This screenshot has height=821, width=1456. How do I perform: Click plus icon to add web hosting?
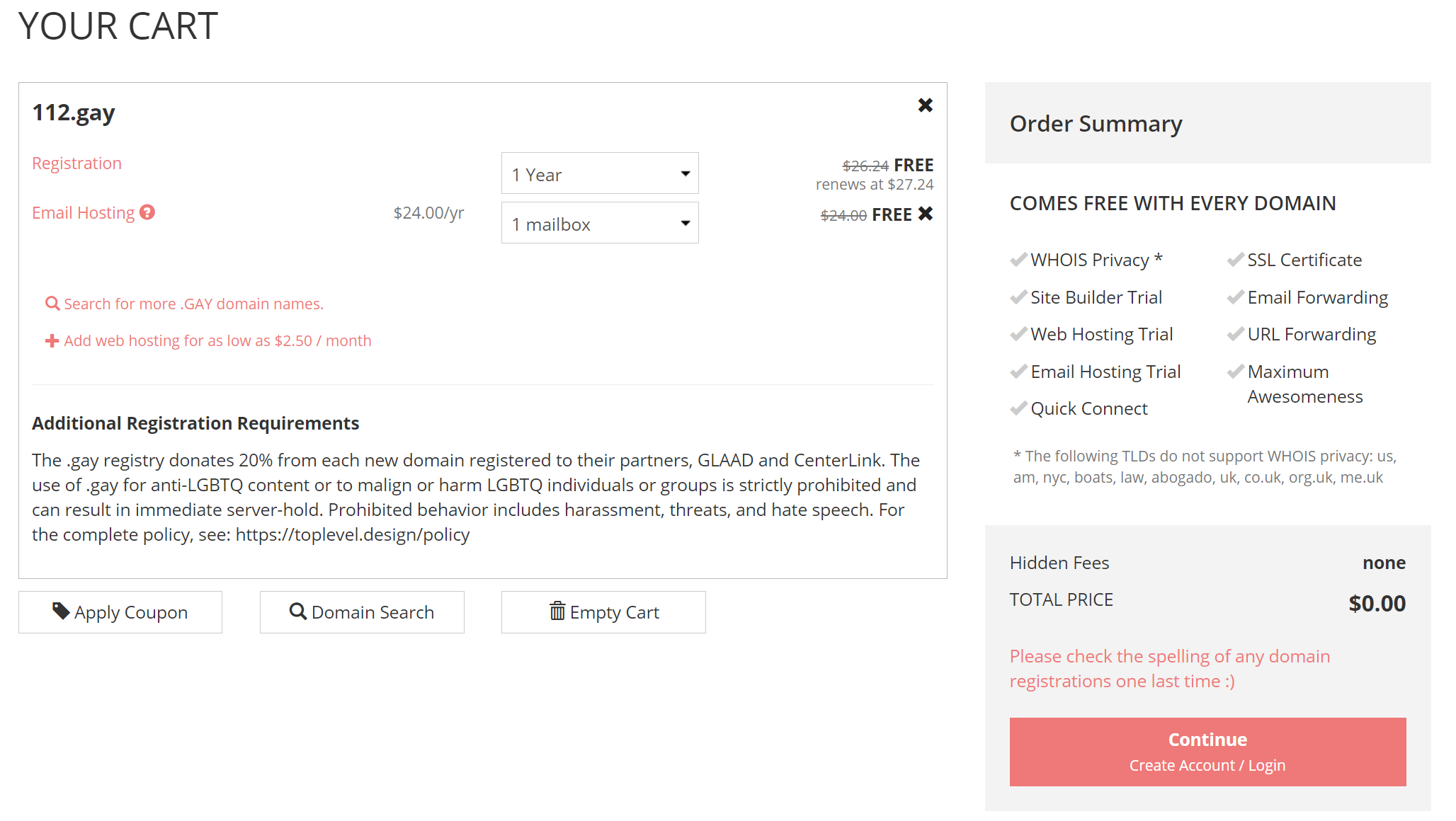coord(52,341)
